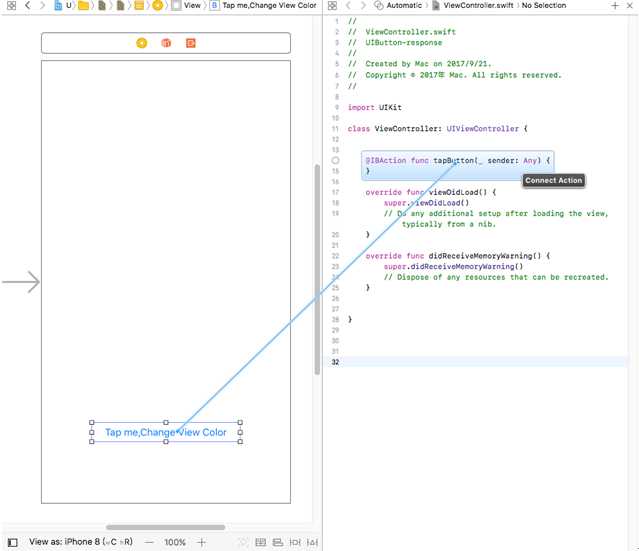Add another assistant editor pane
639x551 pixels.
tap(615, 6)
